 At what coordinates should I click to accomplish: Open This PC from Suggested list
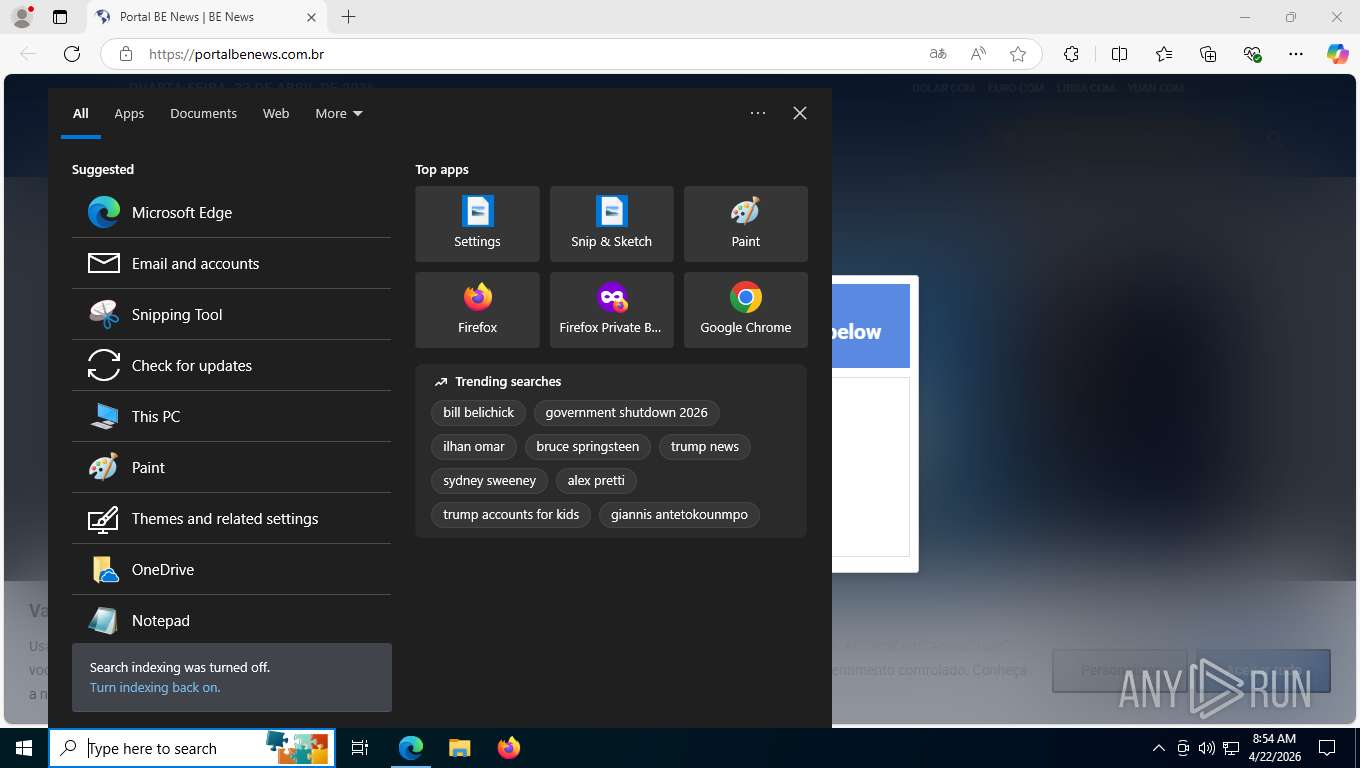231,416
